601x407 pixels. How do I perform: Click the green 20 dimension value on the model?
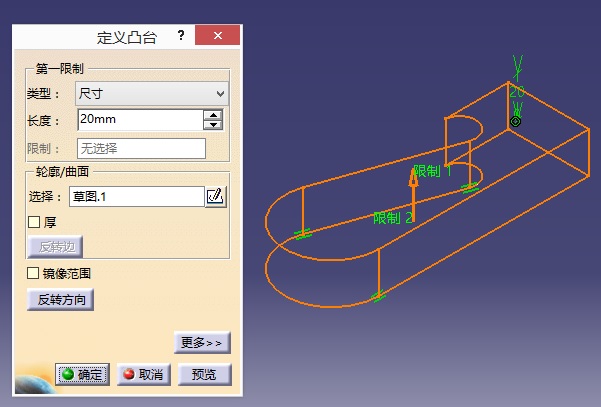point(517,91)
